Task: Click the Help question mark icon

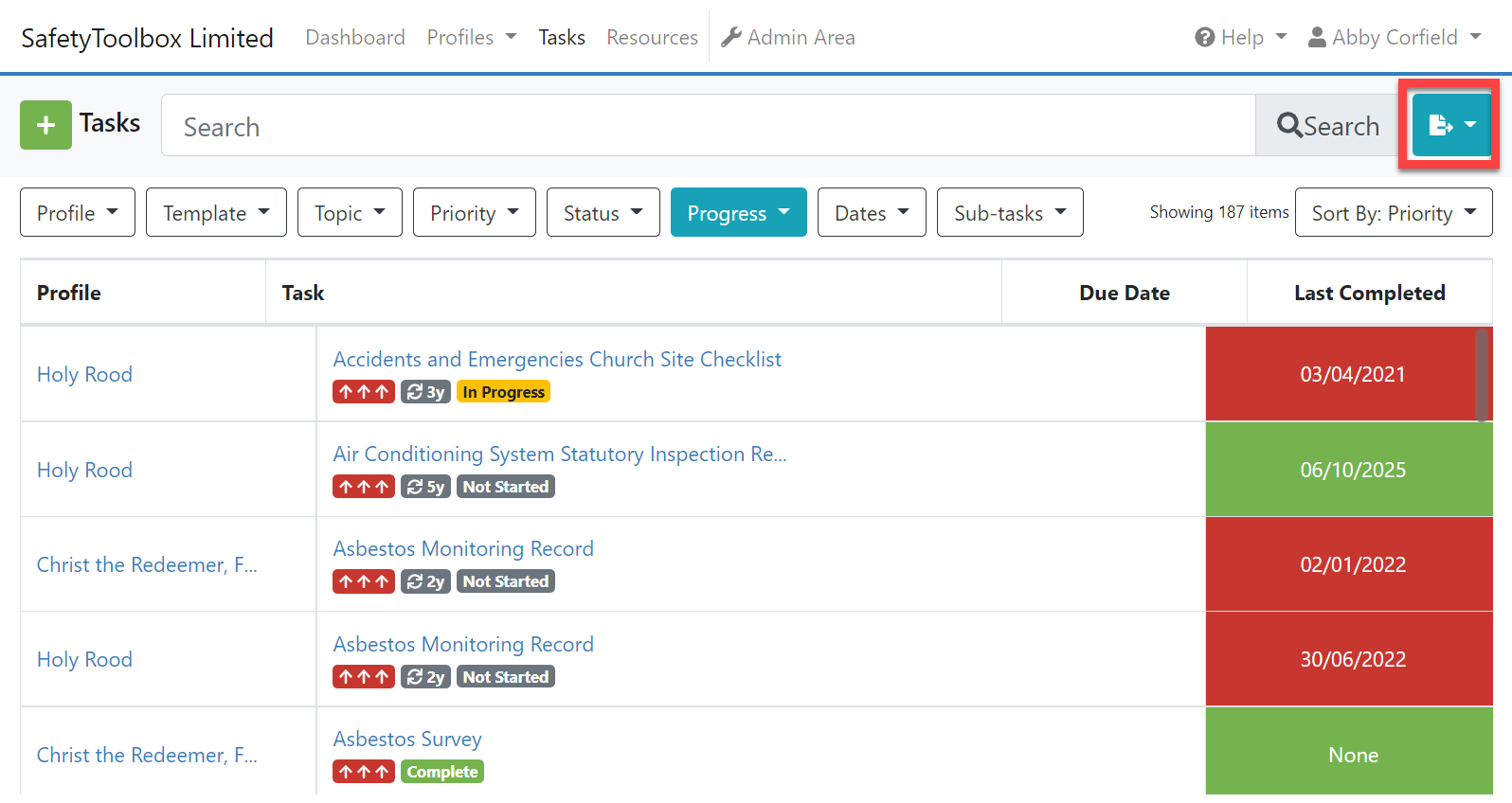Action: 1204,38
